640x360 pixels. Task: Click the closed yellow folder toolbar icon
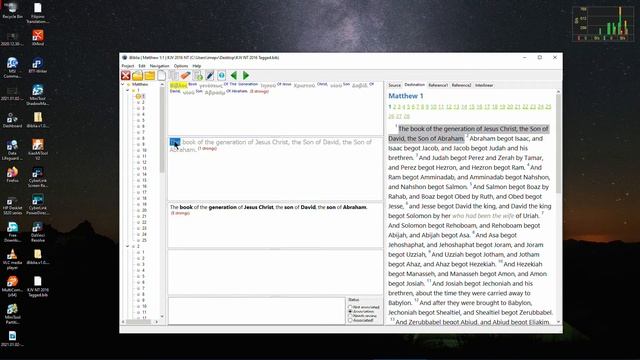pyautogui.click(x=149, y=76)
